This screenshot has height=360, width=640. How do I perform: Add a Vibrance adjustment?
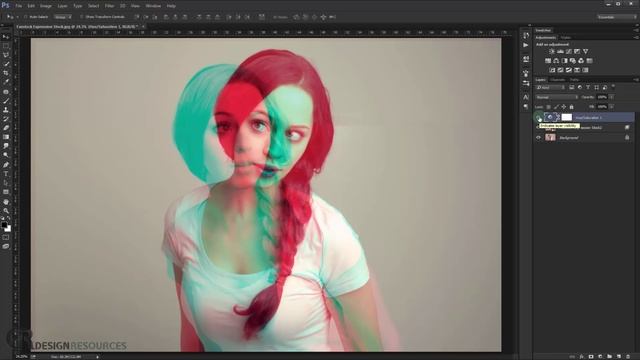[x=586, y=51]
